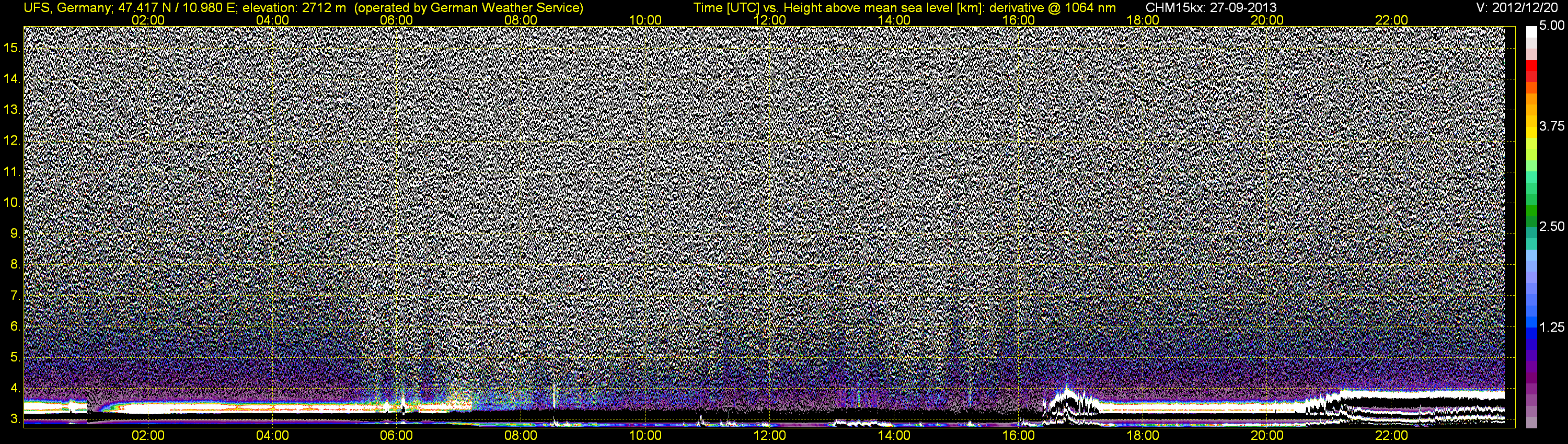Click the height axis label 4
This screenshot has width=1568, height=444.
point(15,388)
